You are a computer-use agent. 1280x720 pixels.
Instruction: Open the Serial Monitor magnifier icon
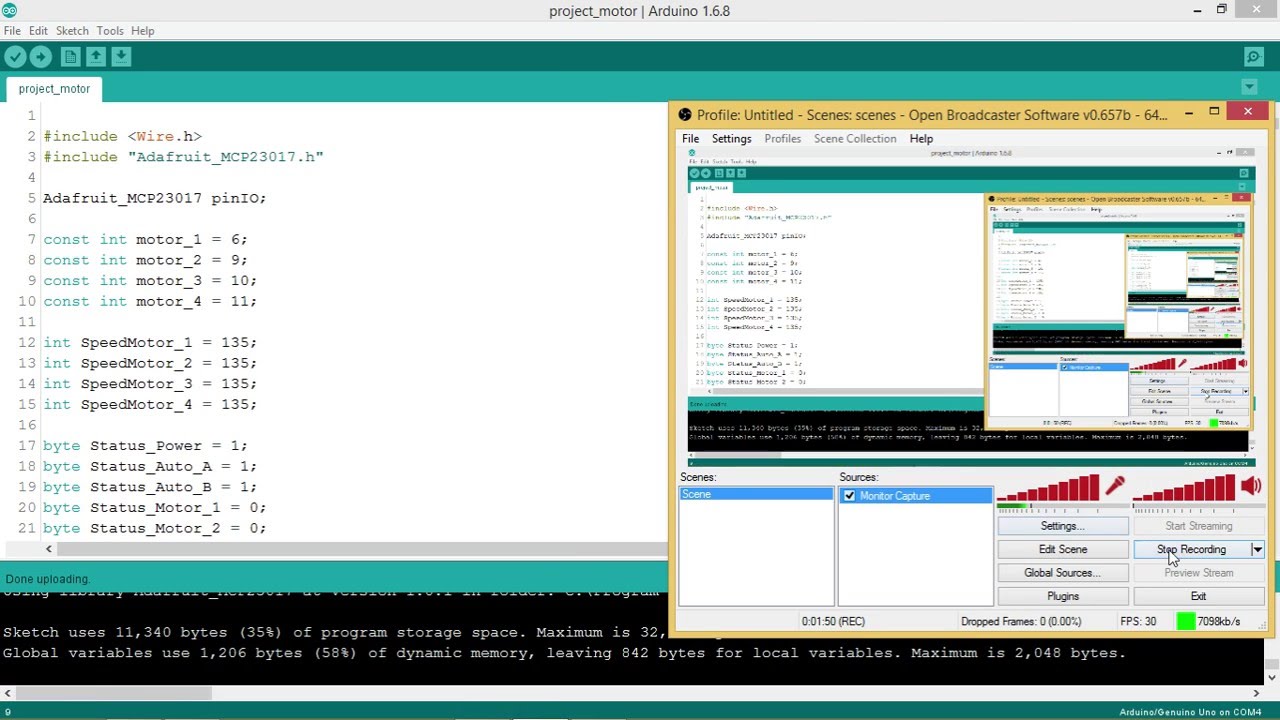click(x=1254, y=57)
